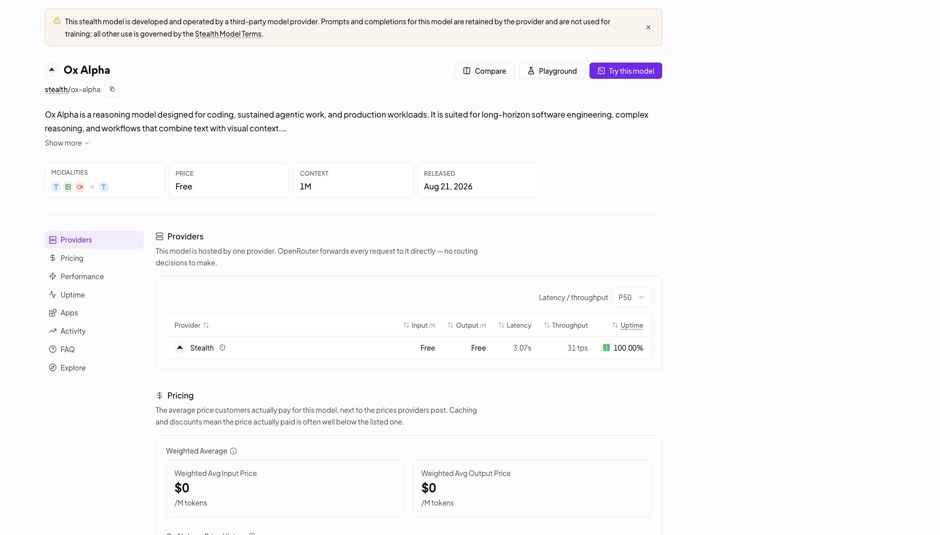This screenshot has width=940, height=535.
Task: Click the Providers sidebar server icon
Action: (x=53, y=240)
